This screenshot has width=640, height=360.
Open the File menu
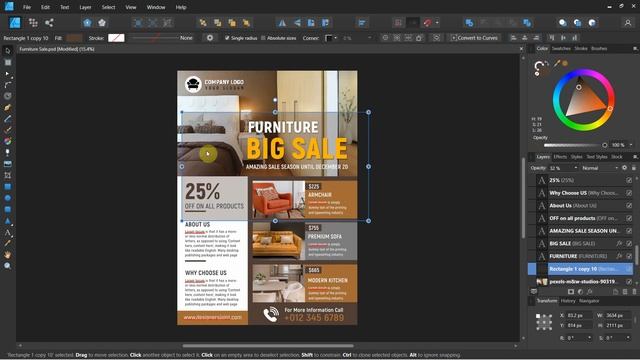(27, 7)
